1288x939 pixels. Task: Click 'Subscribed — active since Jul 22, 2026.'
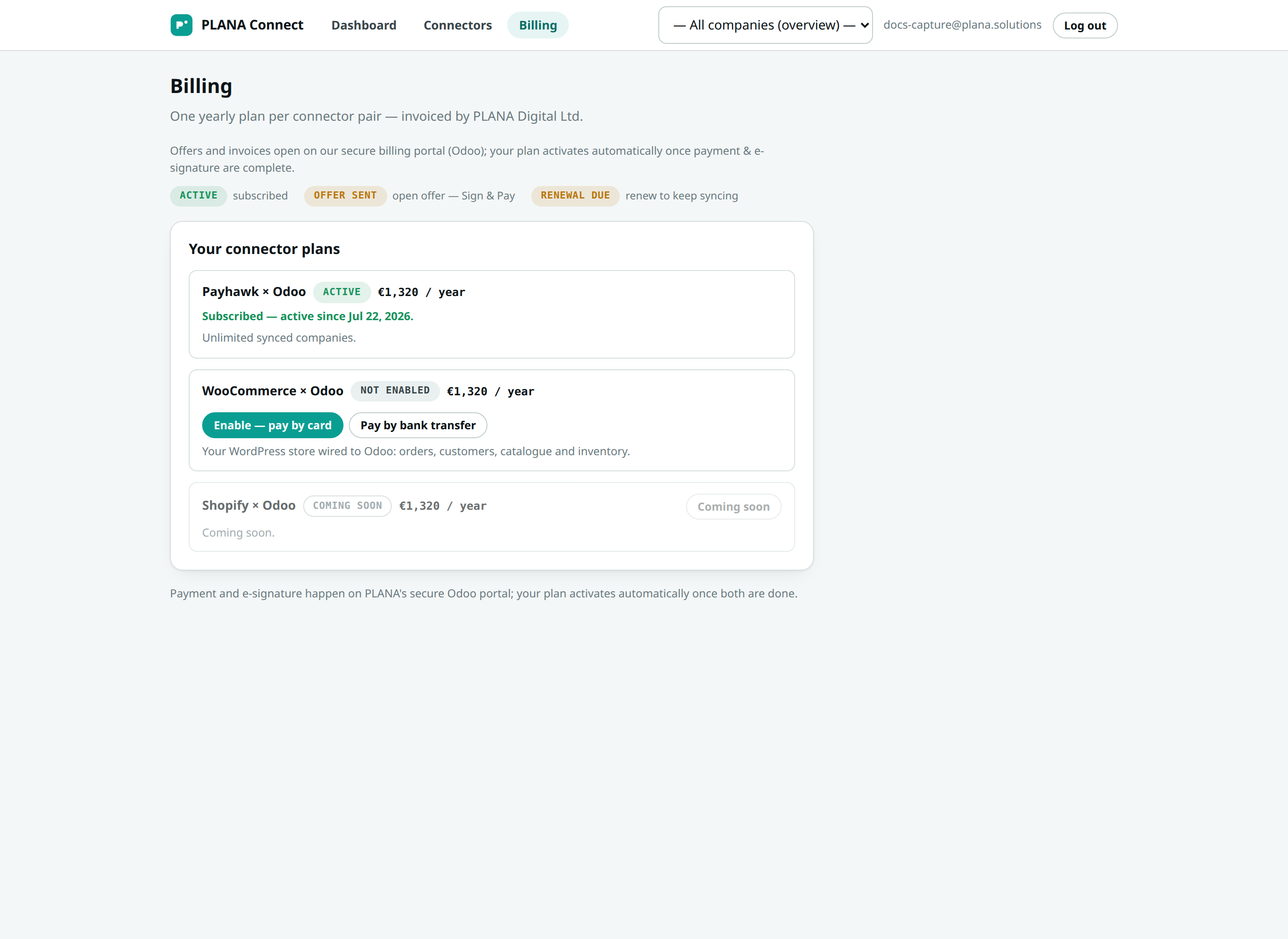coord(308,316)
